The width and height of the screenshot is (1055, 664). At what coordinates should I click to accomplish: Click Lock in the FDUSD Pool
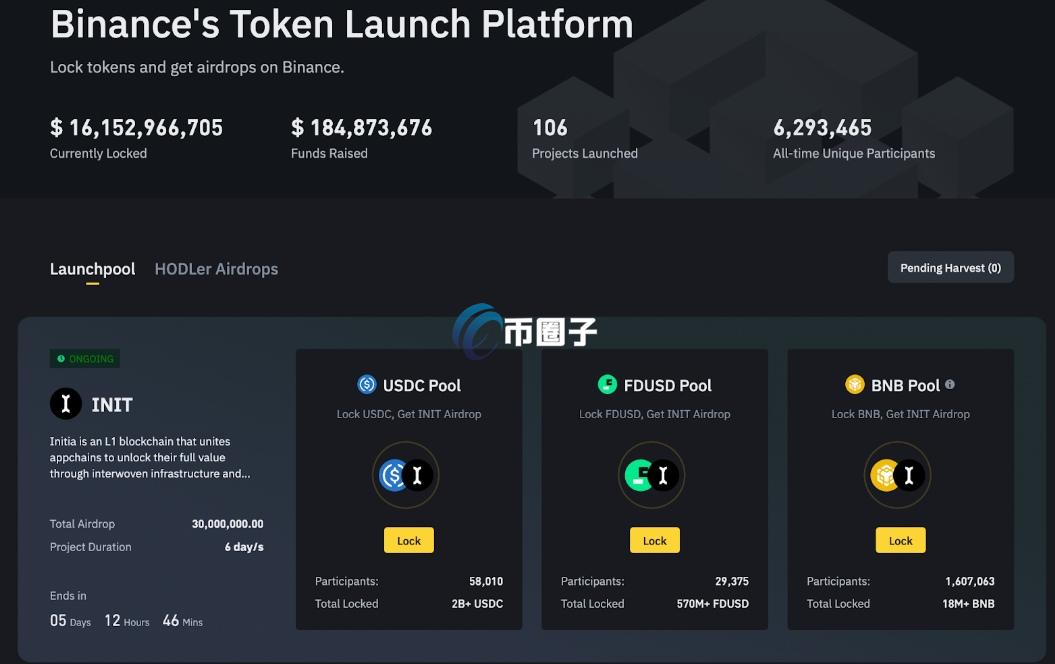[x=654, y=540]
